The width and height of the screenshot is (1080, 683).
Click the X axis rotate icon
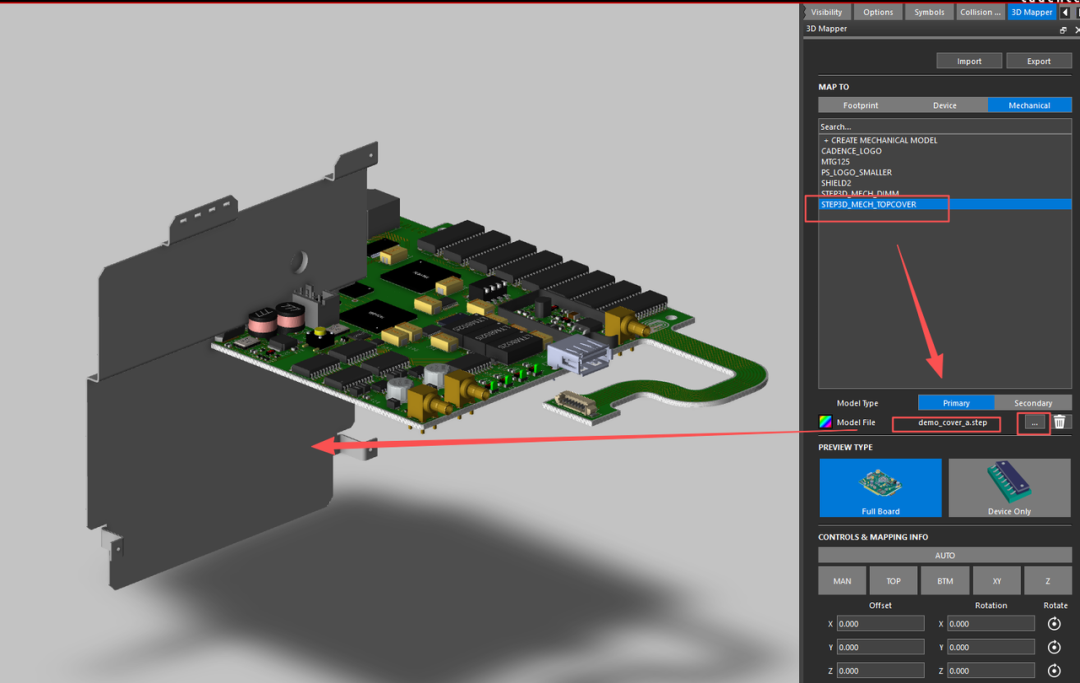[x=1054, y=623]
